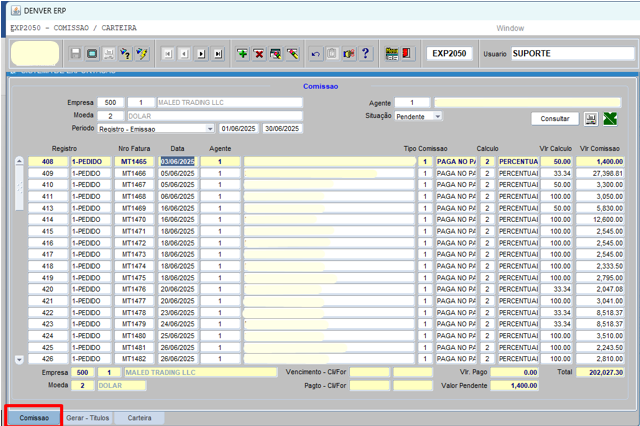Click the undo arrow toolbar icon
The image size is (640, 426).
pyautogui.click(x=316, y=53)
